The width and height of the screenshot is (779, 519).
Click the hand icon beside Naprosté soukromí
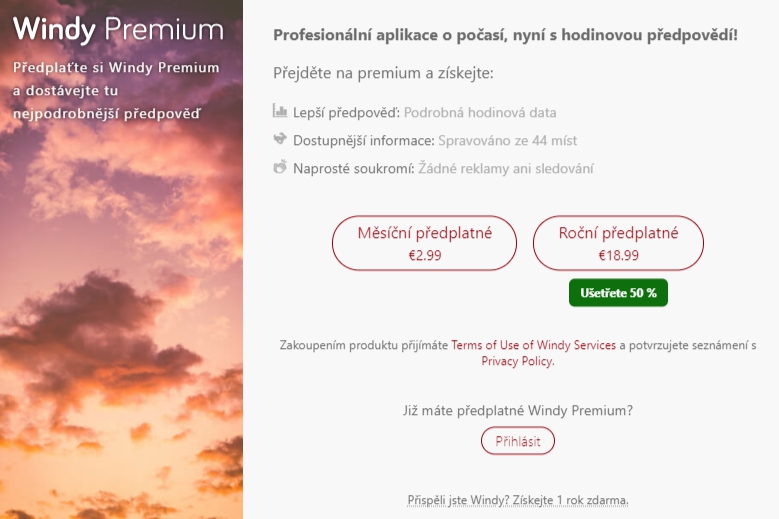[280, 167]
